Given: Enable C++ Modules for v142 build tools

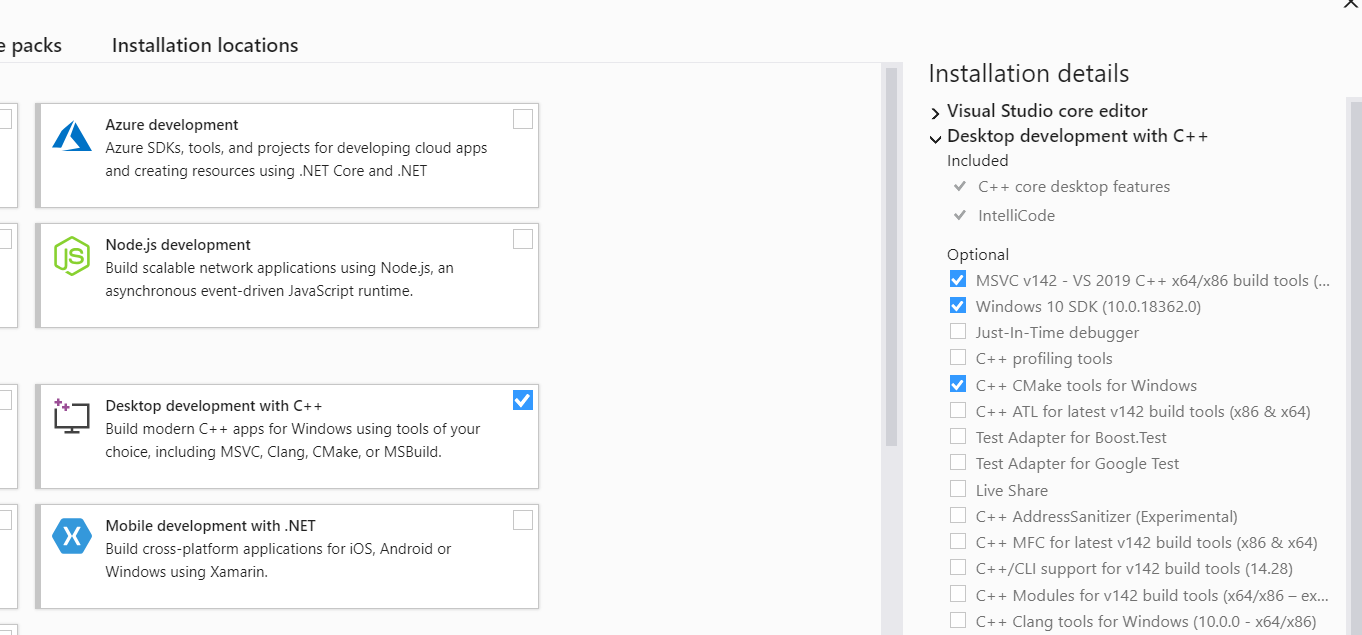Looking at the screenshot, I should point(958,595).
